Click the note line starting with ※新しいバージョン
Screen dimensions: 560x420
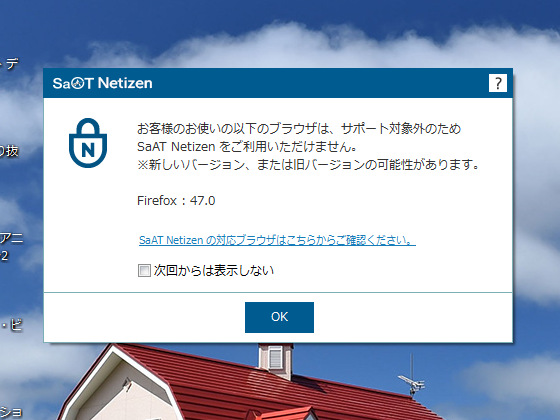pyautogui.click(x=308, y=165)
